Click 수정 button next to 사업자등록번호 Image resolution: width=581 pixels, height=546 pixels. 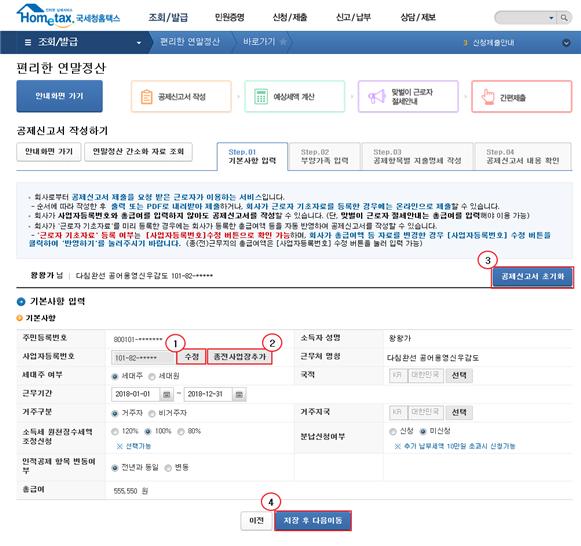pos(192,357)
